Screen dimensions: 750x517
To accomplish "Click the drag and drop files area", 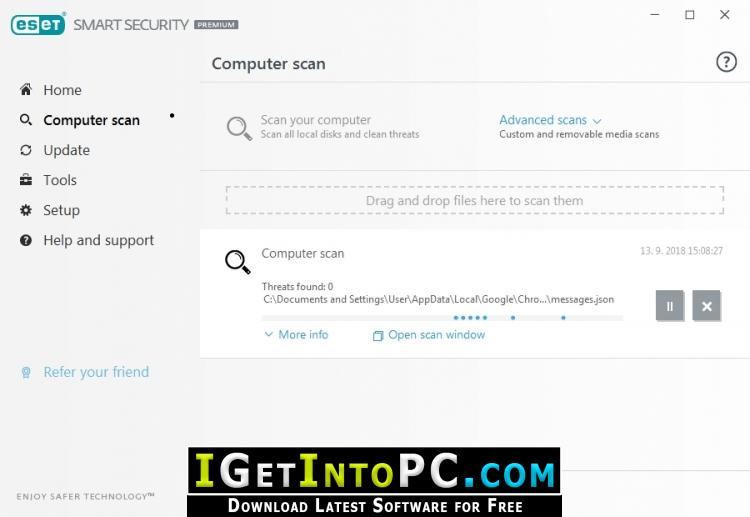I will pyautogui.click(x=474, y=200).
